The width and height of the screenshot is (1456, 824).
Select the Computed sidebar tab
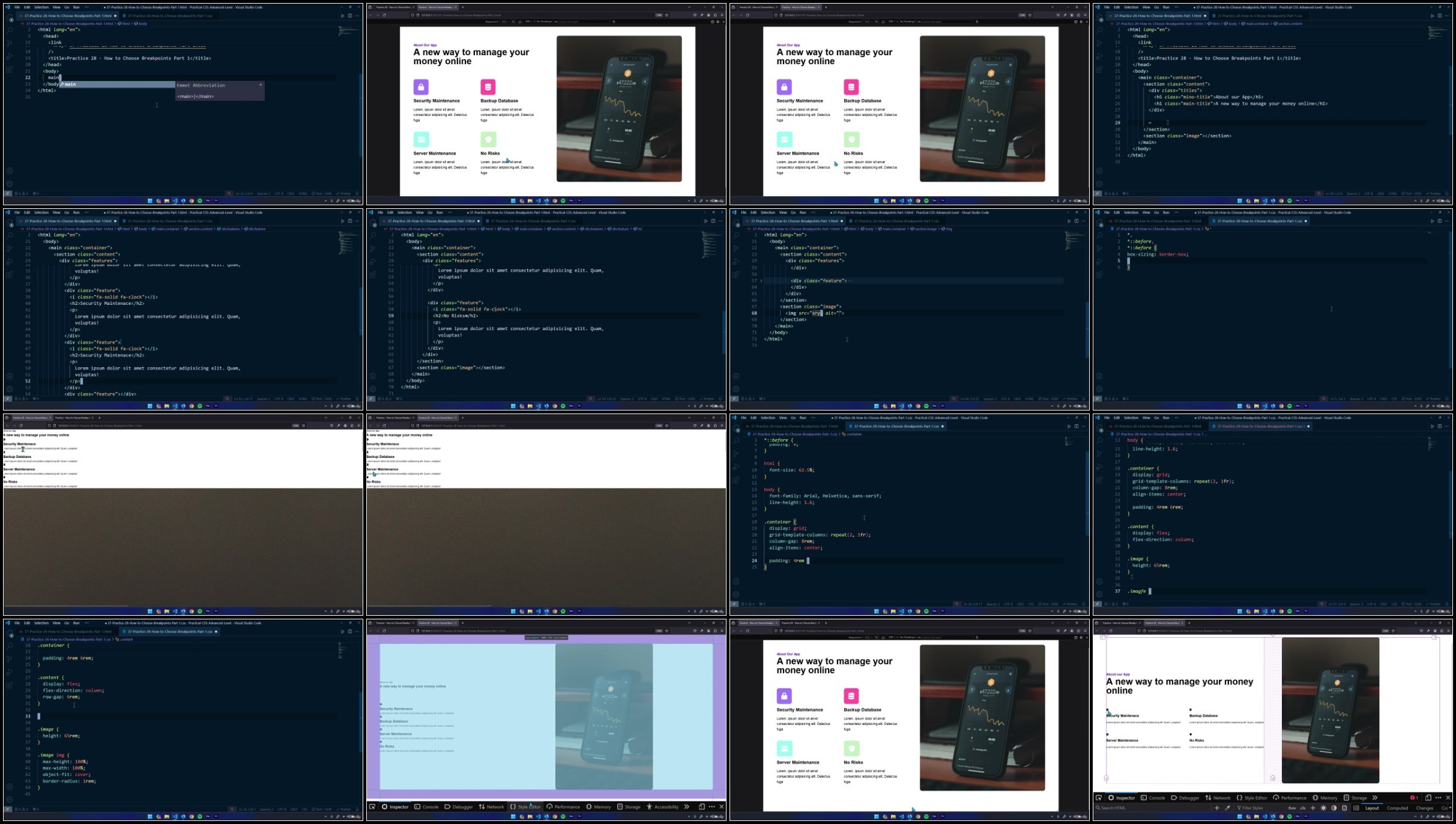pos(1397,808)
